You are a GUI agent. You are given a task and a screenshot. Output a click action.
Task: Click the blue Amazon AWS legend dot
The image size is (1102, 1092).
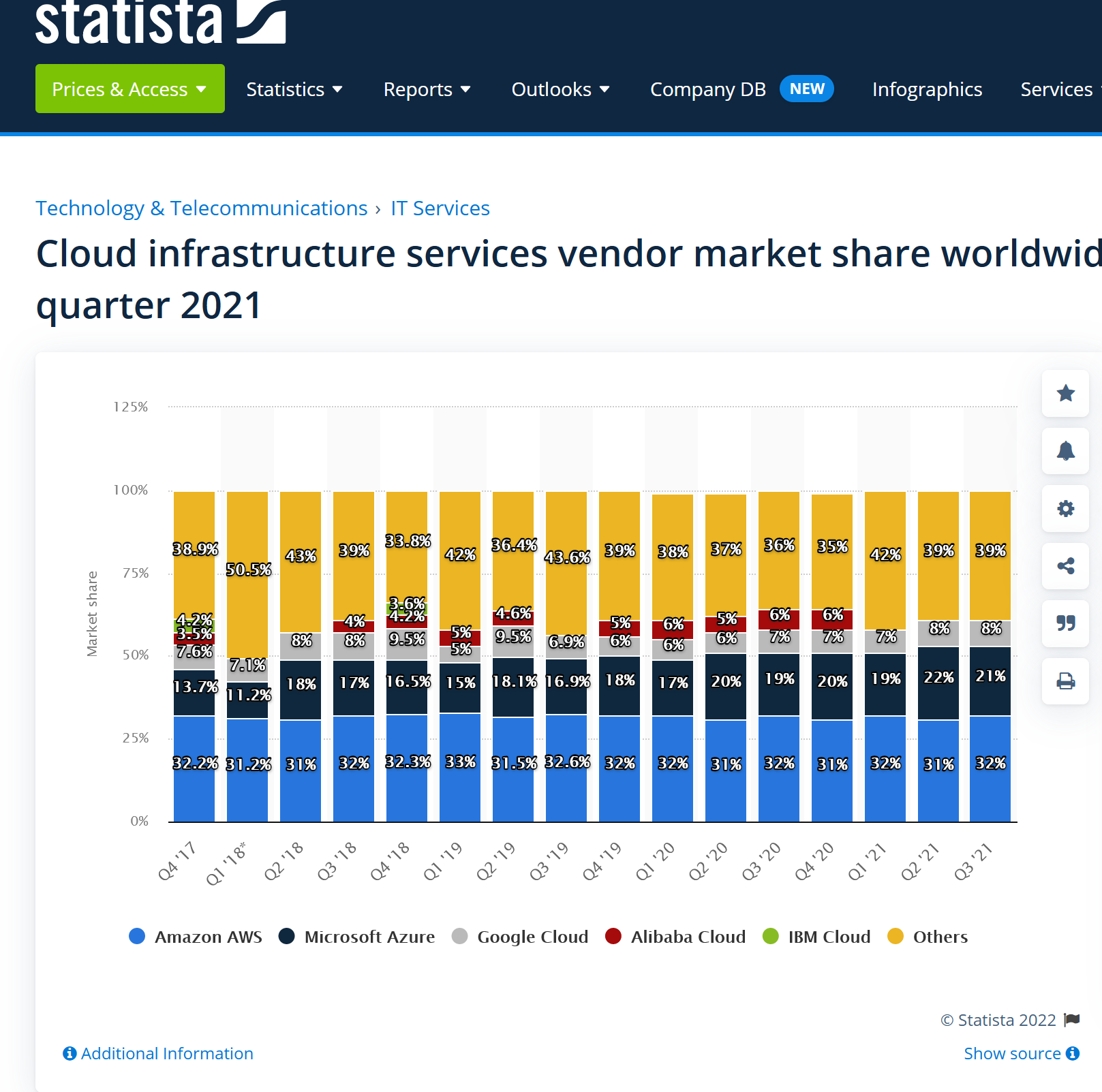point(137,936)
